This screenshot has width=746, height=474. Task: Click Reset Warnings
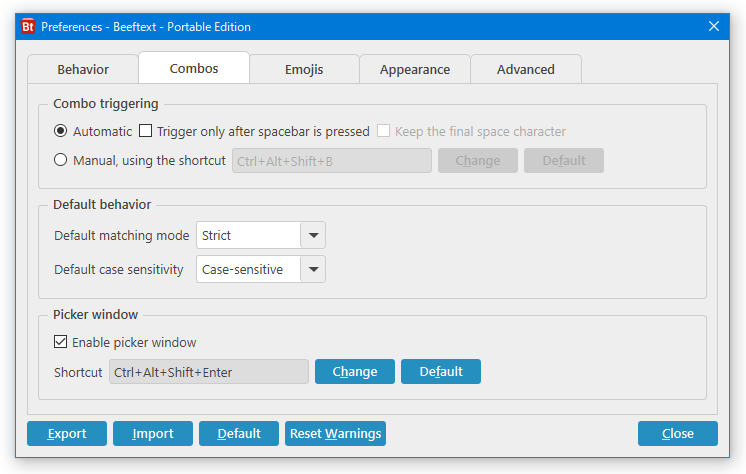(x=335, y=434)
